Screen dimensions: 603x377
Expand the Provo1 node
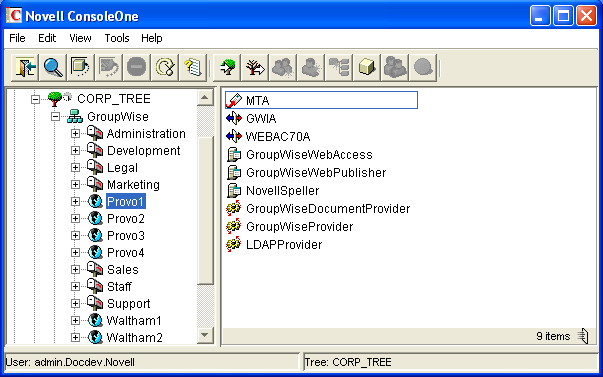point(75,201)
